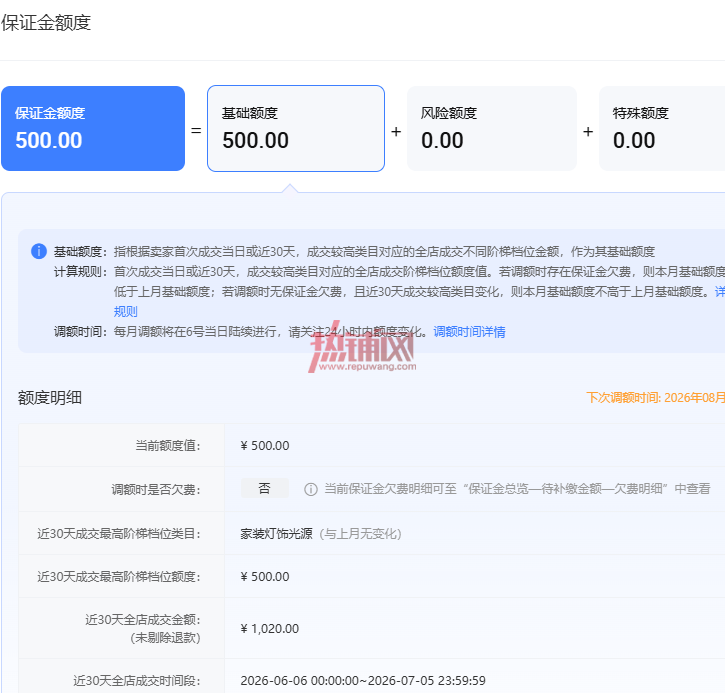Viewport: 725px width, 693px height.
Task: Click the blue info icon beside 基础额度
Action: pos(39,251)
